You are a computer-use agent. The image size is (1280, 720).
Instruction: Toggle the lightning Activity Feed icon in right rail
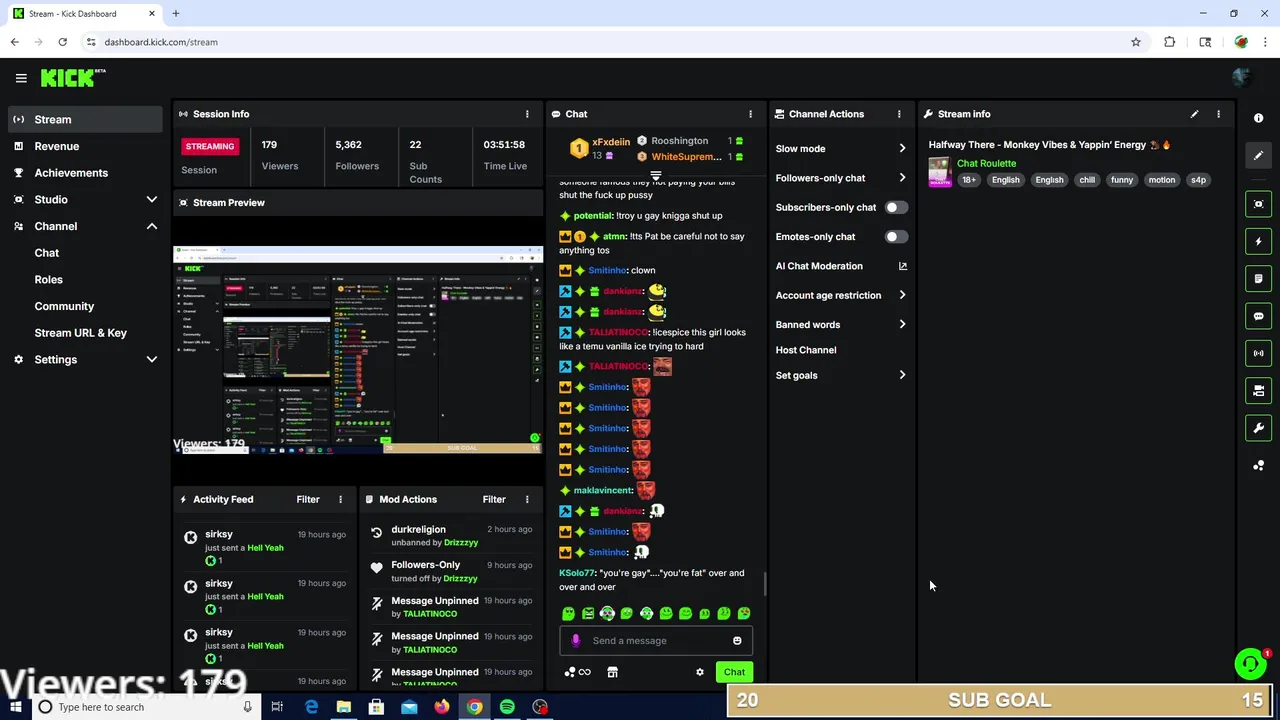1258,241
